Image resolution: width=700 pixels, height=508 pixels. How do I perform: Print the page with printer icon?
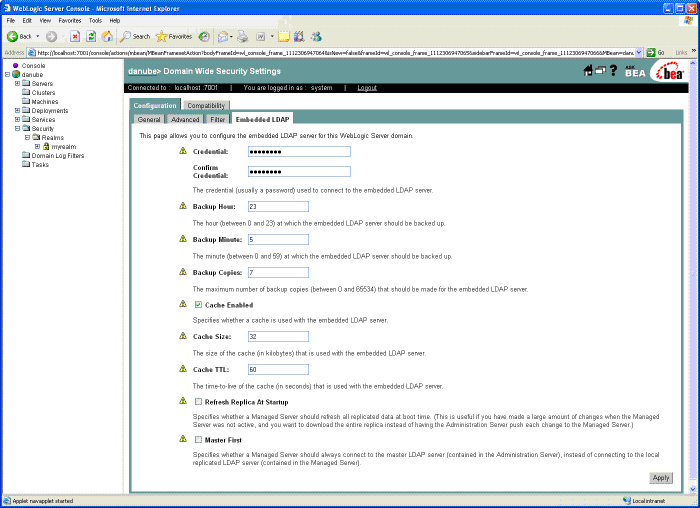coord(242,37)
